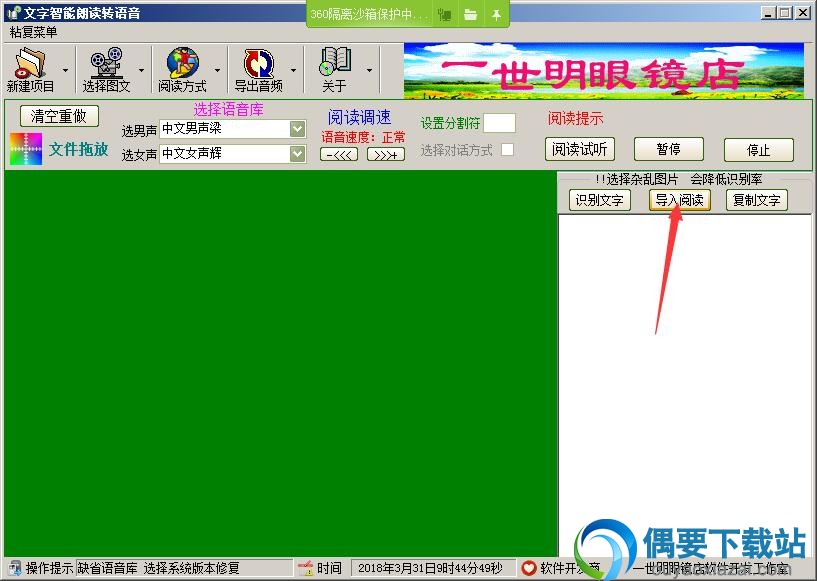Click the 导入阅读 button
Screen dimensions: 817x581
point(680,200)
